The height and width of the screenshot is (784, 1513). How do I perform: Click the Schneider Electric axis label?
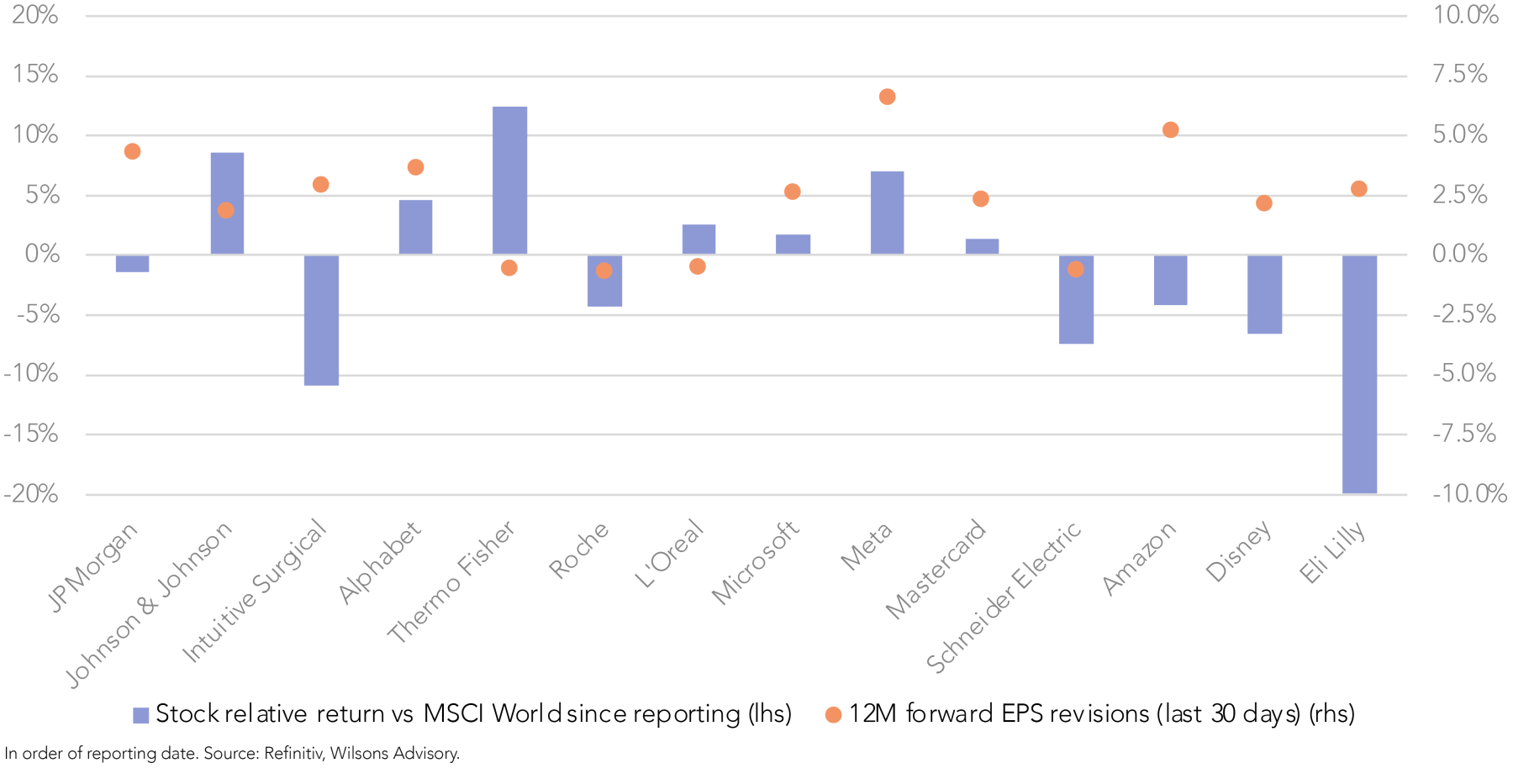(x=1004, y=597)
